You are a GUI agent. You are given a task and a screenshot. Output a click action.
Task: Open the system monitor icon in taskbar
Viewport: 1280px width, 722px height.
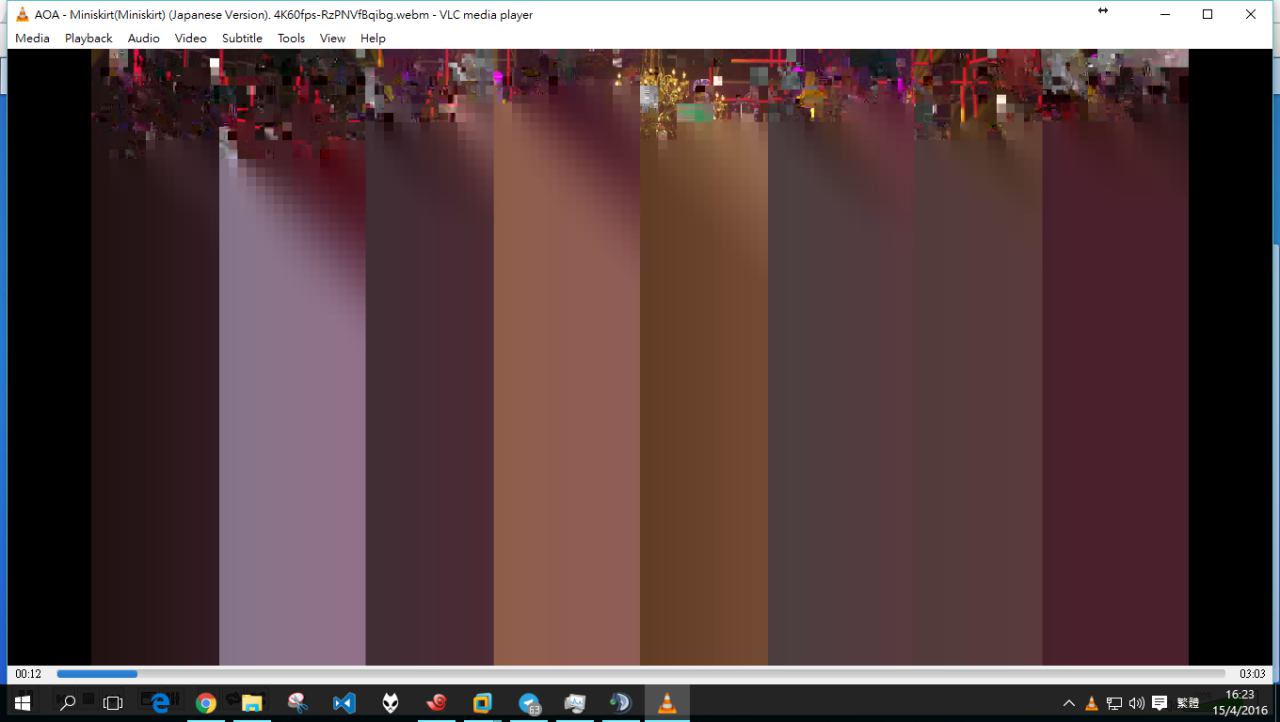[575, 703]
